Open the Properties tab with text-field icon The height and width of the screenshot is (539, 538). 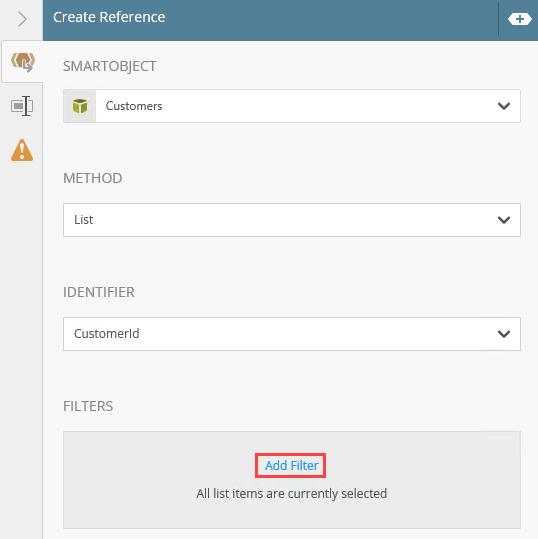tap(22, 106)
